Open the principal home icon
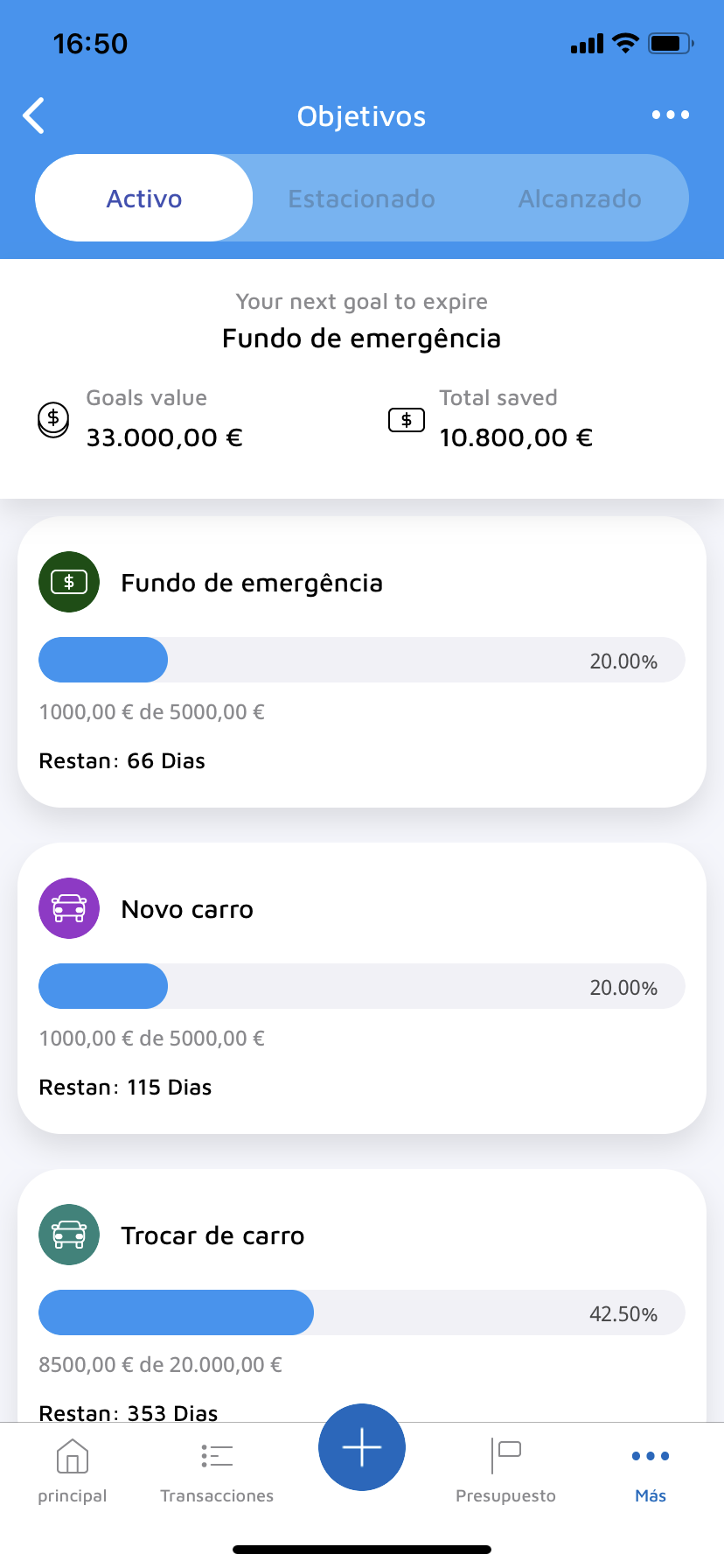Viewport: 724px width, 1568px height. tap(73, 1458)
